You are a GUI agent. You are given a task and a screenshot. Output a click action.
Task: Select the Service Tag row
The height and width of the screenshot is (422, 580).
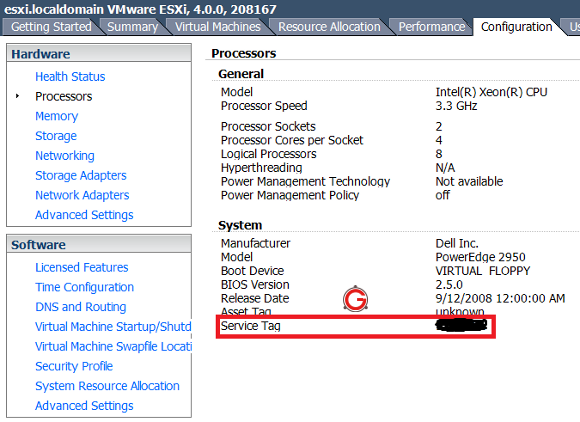pyautogui.click(x=355, y=326)
